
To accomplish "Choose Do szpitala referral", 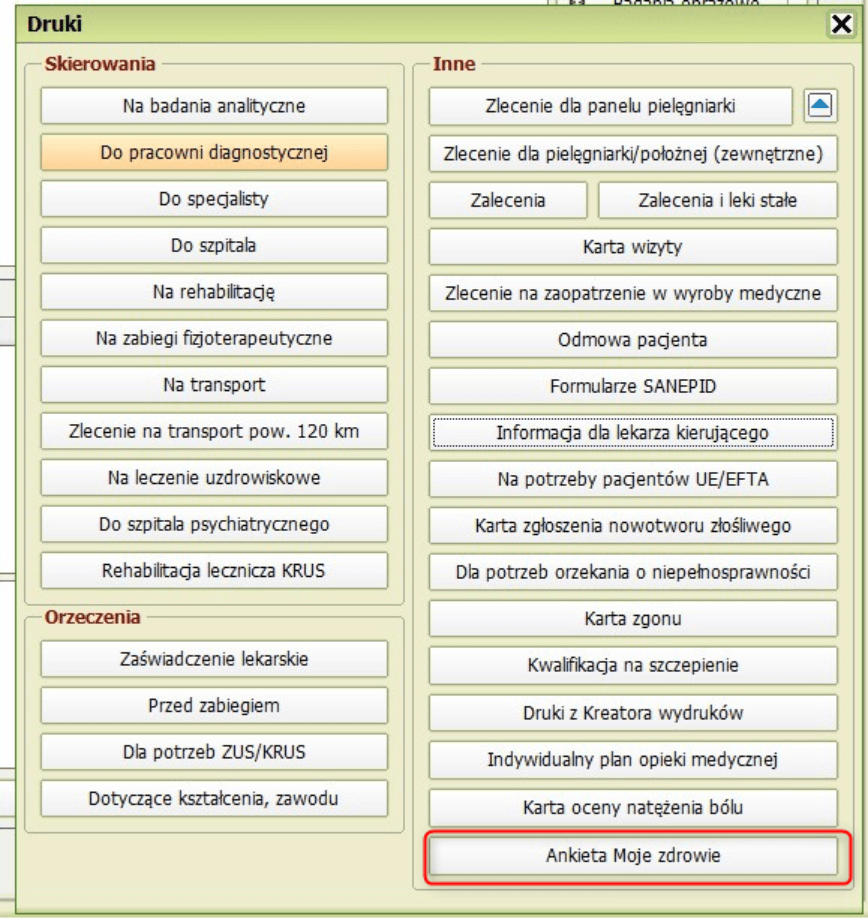I will coord(214,245).
